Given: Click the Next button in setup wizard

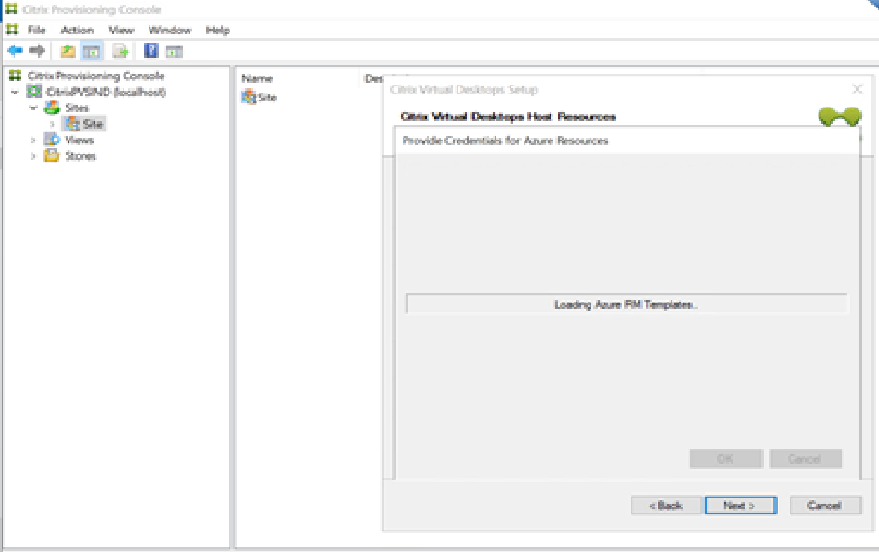Looking at the screenshot, I should (741, 505).
